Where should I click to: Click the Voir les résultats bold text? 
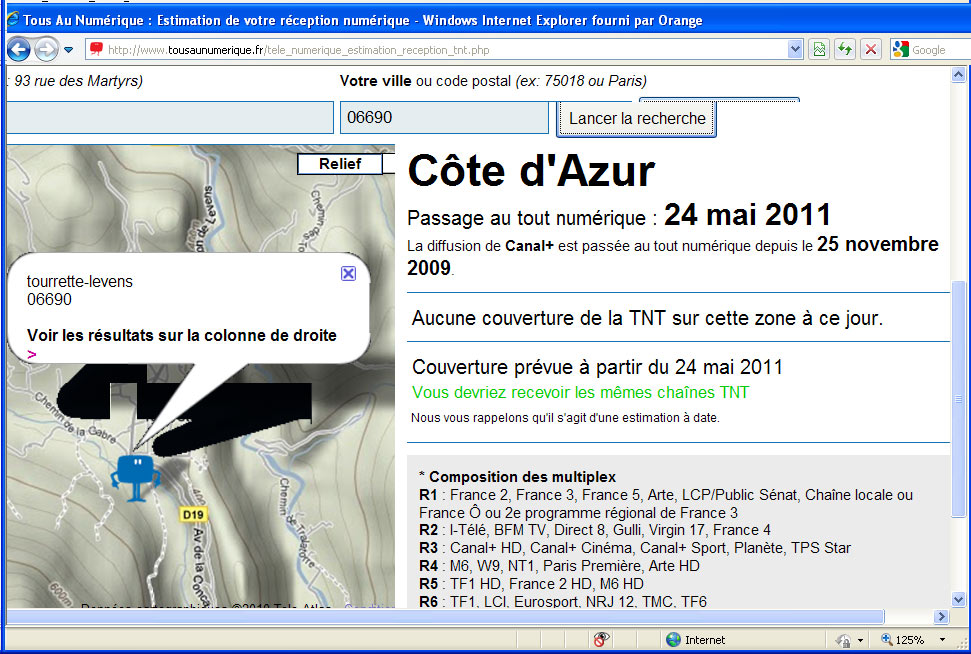[181, 335]
